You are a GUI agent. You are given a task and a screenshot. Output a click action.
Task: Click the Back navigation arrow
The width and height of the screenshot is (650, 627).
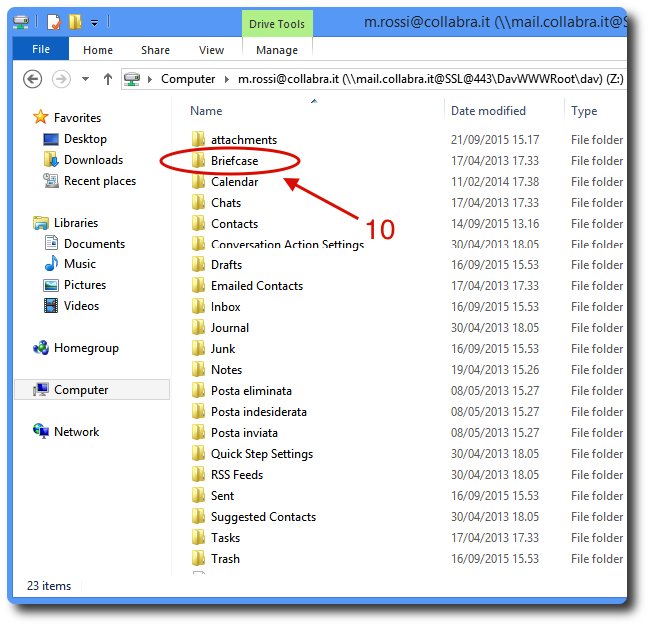(x=32, y=79)
